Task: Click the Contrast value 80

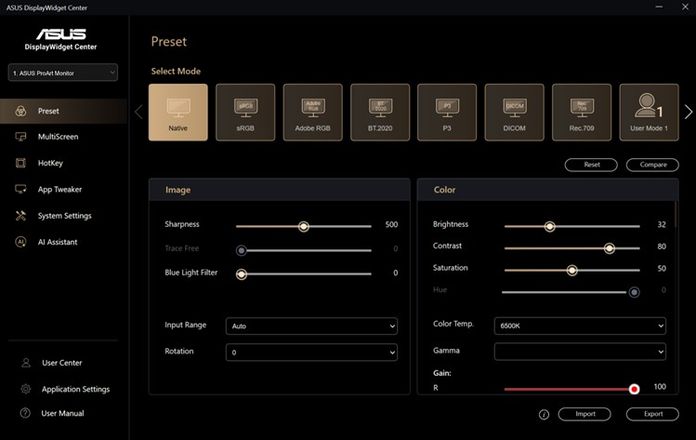Action: [x=661, y=246]
